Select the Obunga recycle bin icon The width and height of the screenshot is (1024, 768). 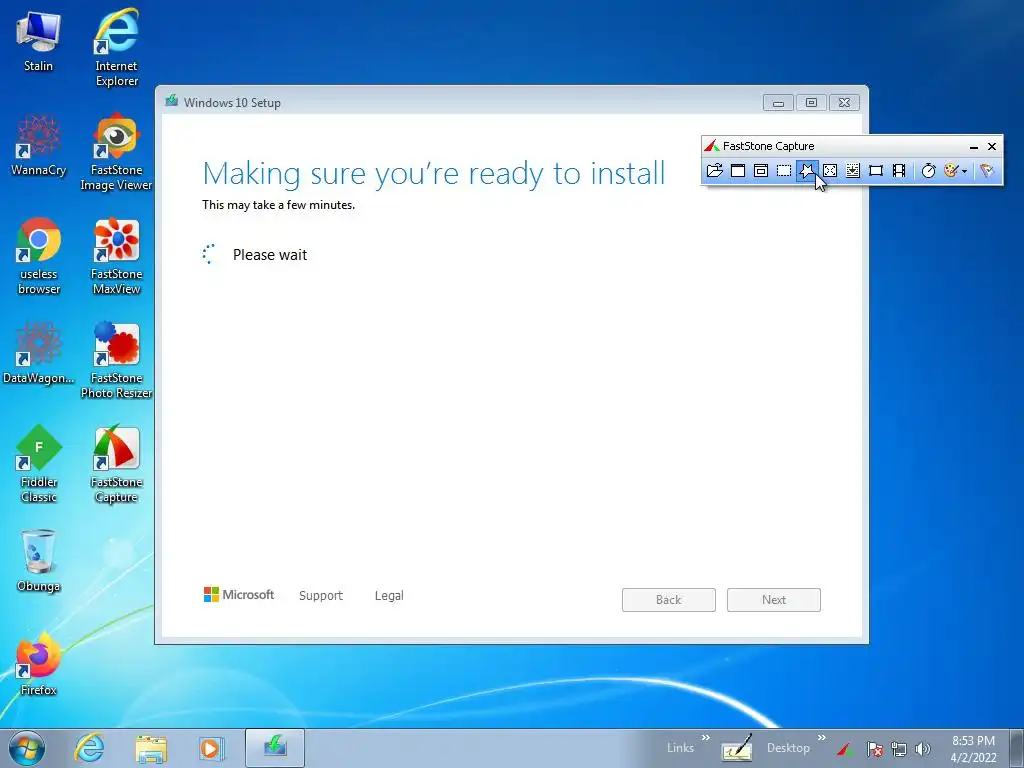coord(38,561)
